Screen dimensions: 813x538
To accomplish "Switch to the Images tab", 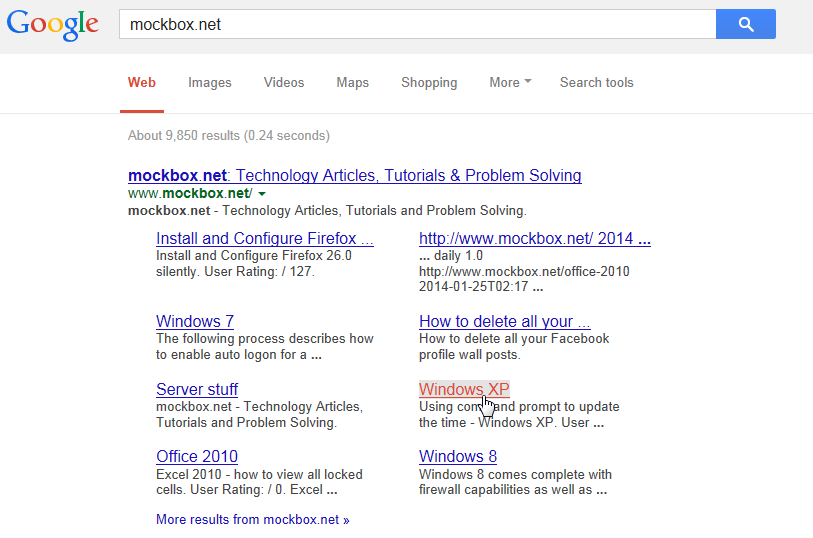I will (x=209, y=82).
